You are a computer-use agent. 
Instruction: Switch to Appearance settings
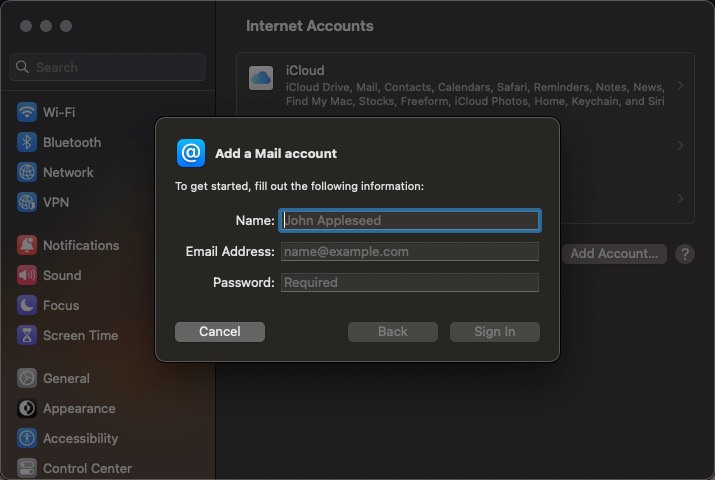pos(79,408)
